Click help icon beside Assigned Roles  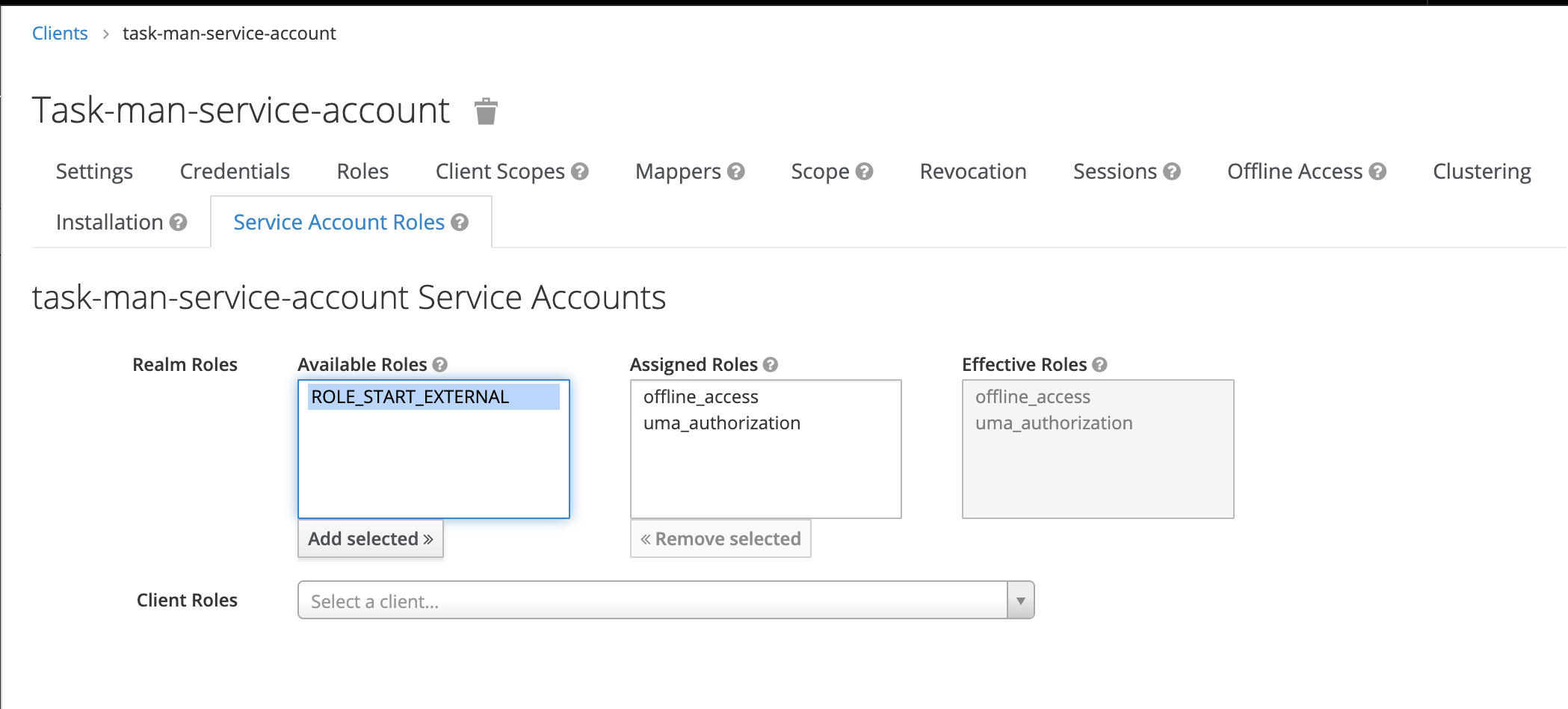pyautogui.click(x=771, y=364)
